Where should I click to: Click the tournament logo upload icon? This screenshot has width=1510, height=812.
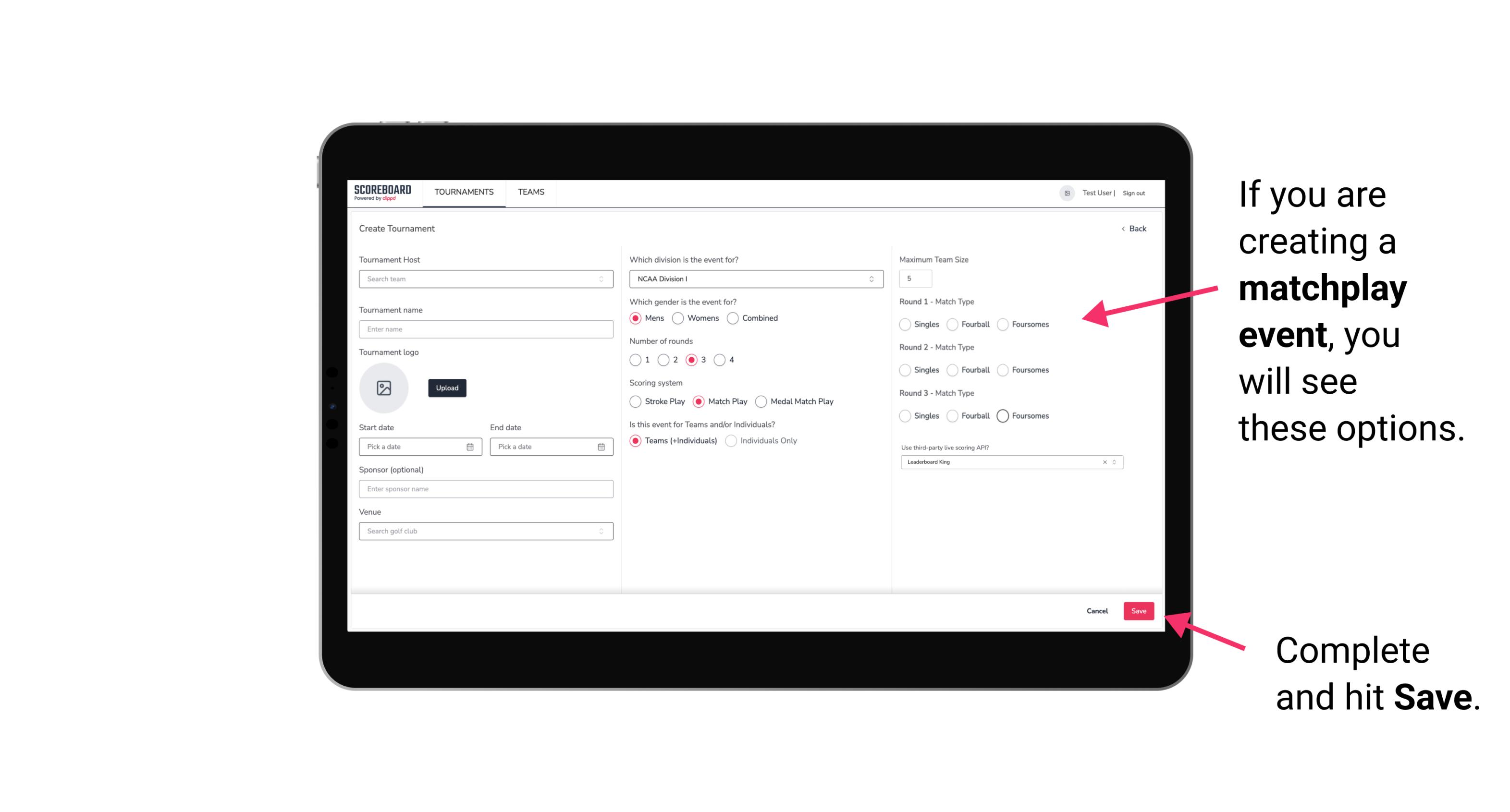[x=383, y=388]
